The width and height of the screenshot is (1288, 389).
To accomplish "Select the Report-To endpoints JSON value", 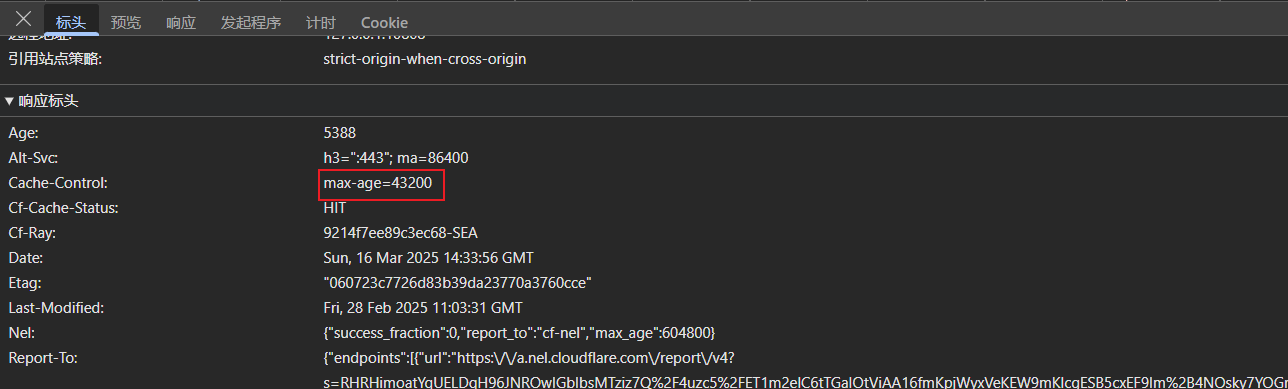I will click(805, 369).
